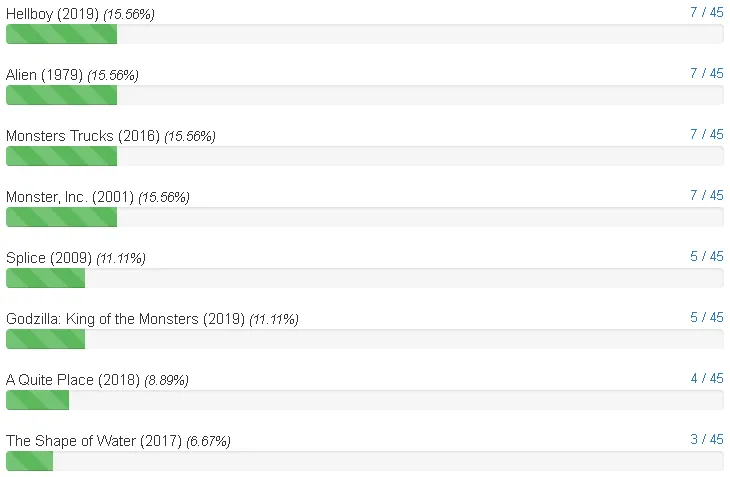The height and width of the screenshot is (477, 730).
Task: Open the 3 / 45 voters link
Action: click(x=707, y=439)
